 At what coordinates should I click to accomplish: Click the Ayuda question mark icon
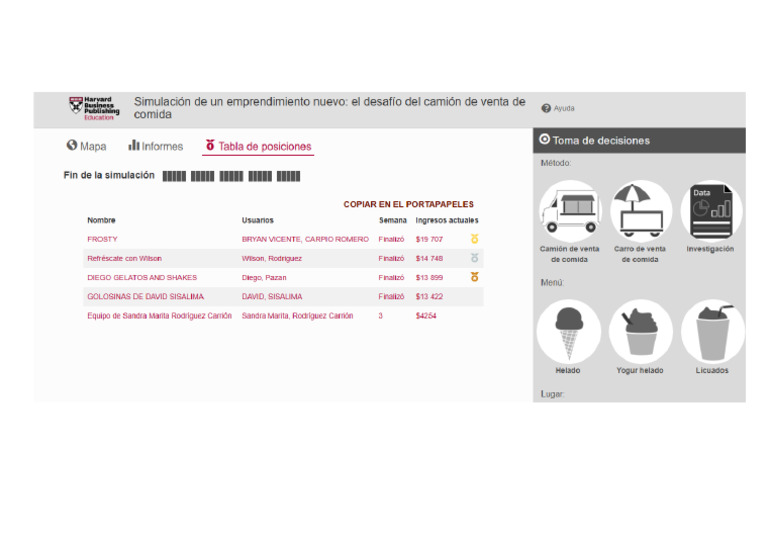(546, 108)
